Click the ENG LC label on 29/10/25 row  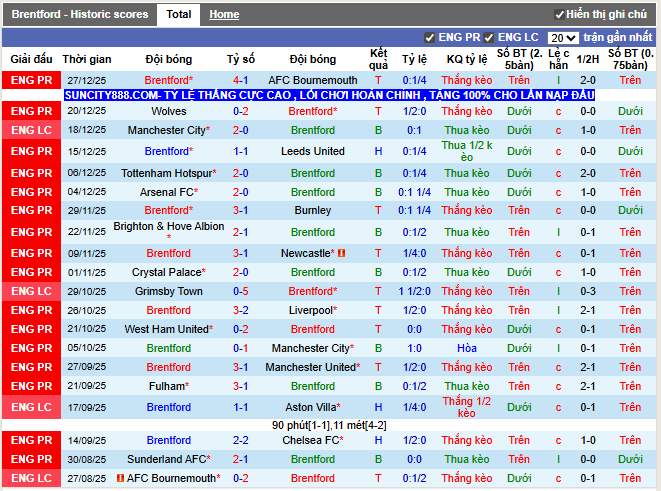32,291
